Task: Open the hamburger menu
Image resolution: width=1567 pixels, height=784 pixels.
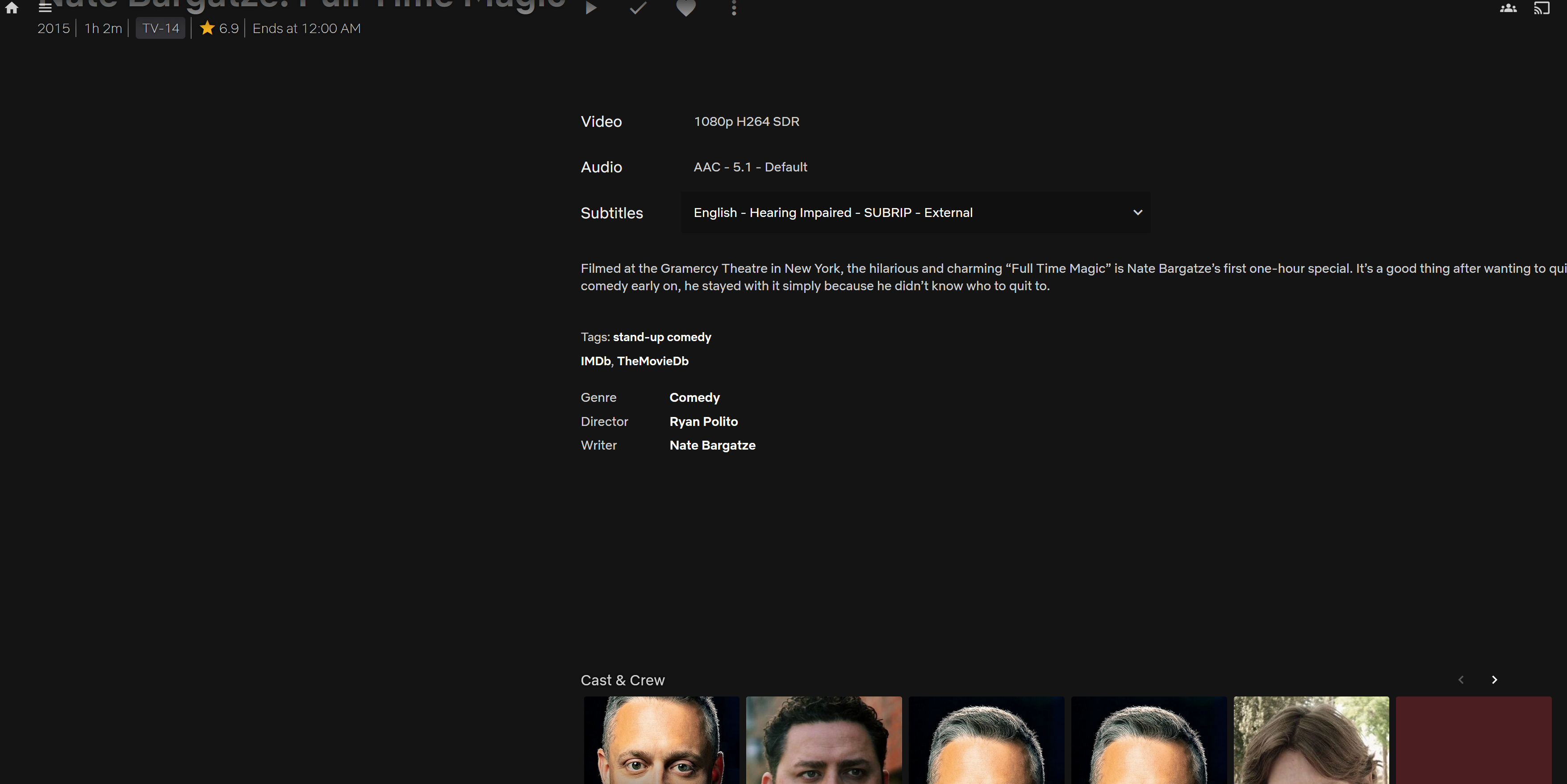Action: 45,8
